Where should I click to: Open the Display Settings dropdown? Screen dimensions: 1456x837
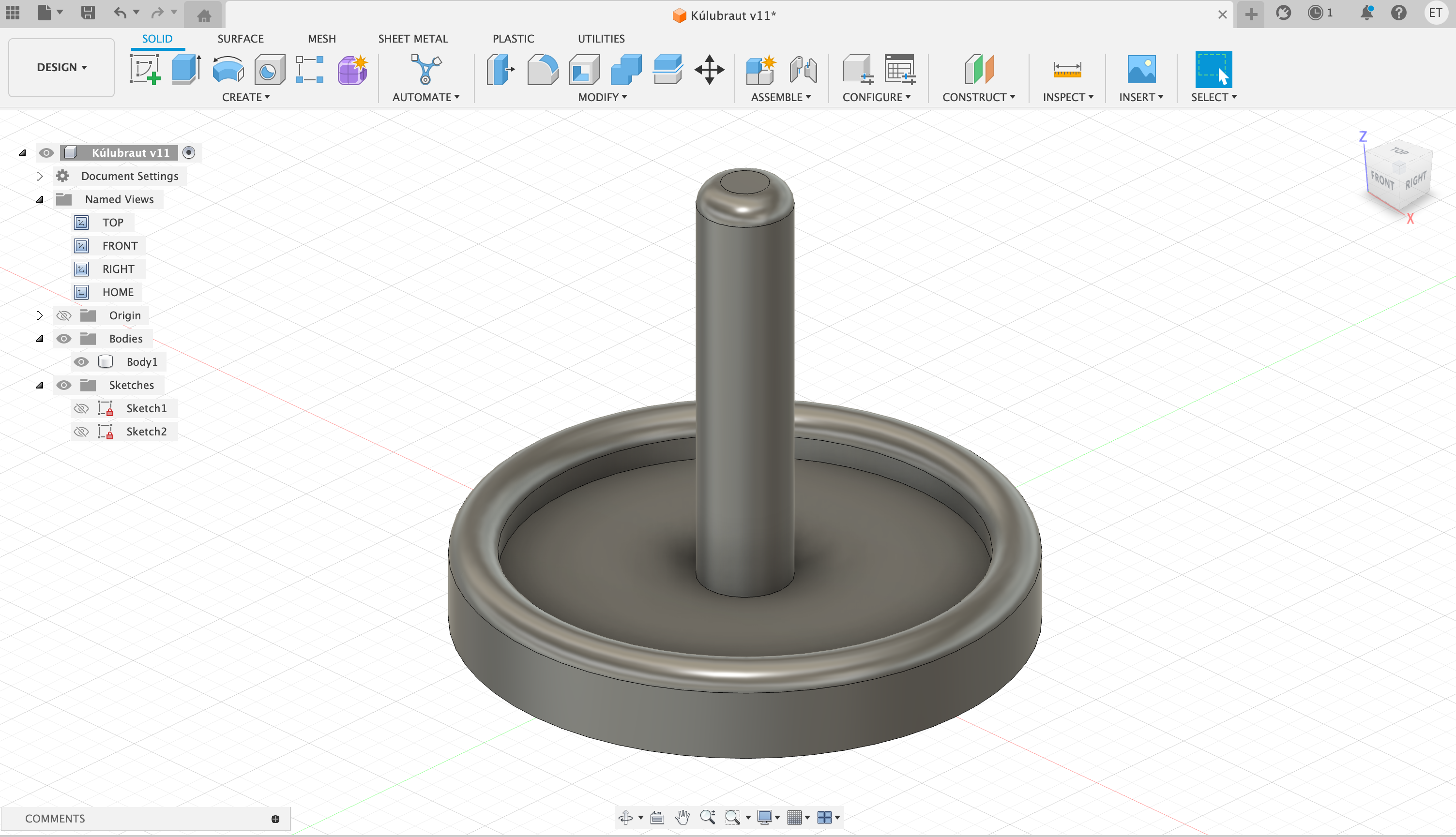768,817
